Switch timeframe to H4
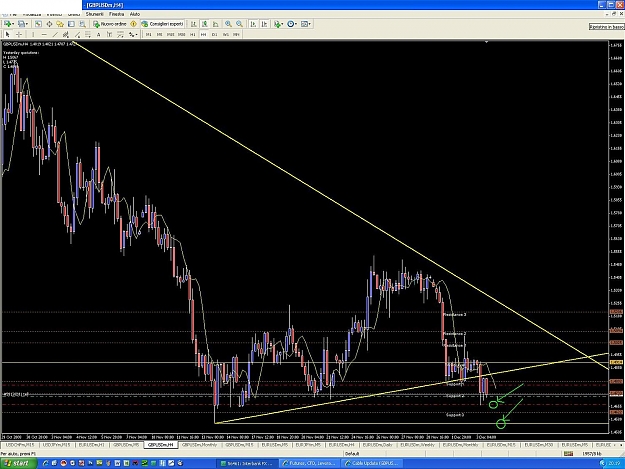The image size is (625, 469). point(203,34)
